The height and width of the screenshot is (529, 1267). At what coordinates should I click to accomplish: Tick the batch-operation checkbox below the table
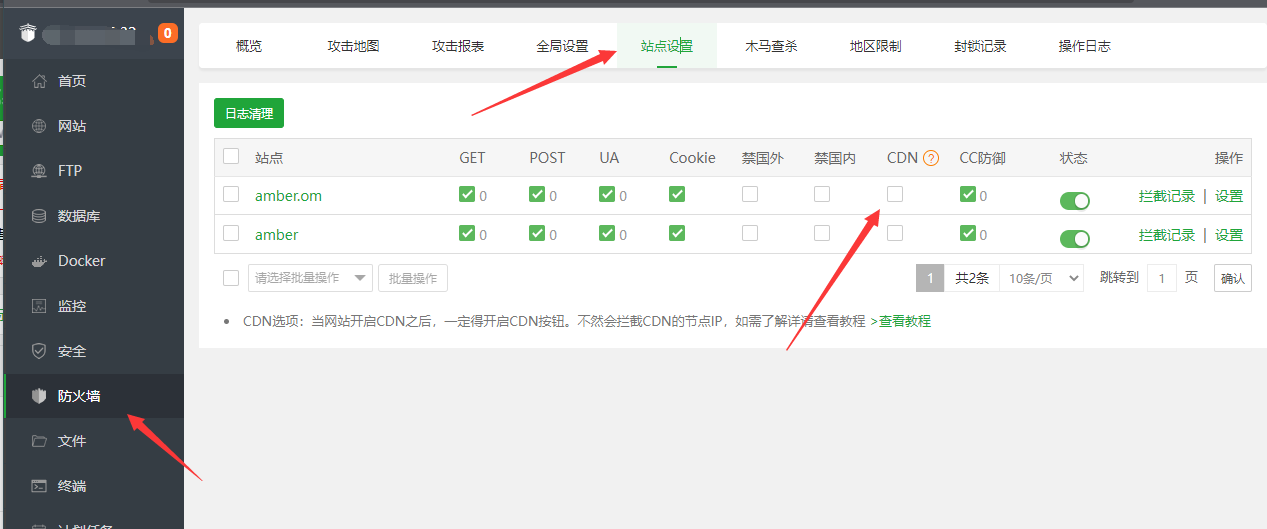pos(231,277)
